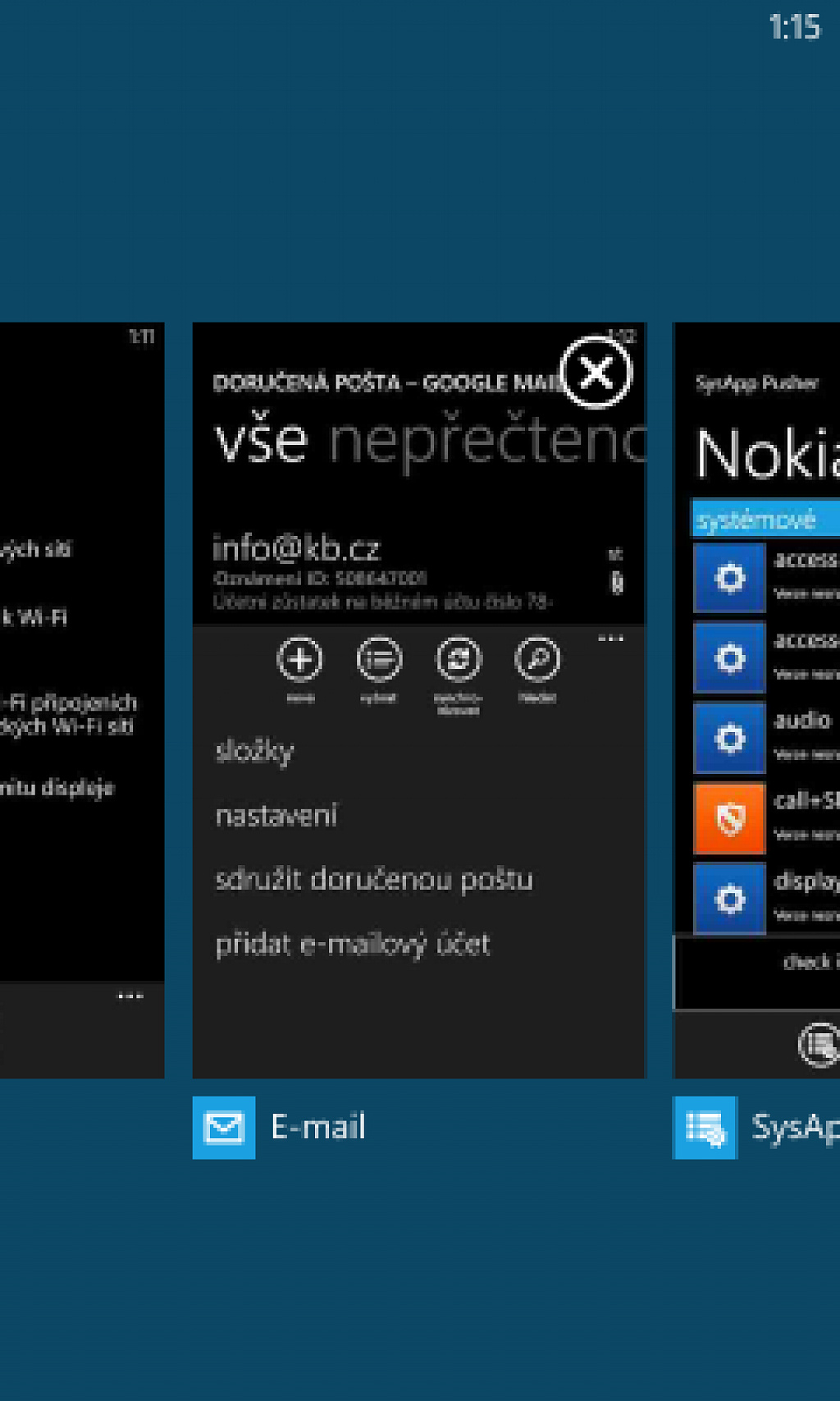
Task: Open the SysApp Pusher card
Action: coord(756,700)
